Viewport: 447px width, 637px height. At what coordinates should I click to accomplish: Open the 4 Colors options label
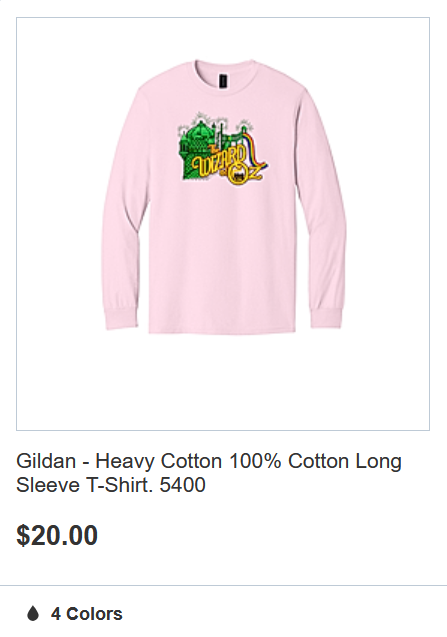86,614
